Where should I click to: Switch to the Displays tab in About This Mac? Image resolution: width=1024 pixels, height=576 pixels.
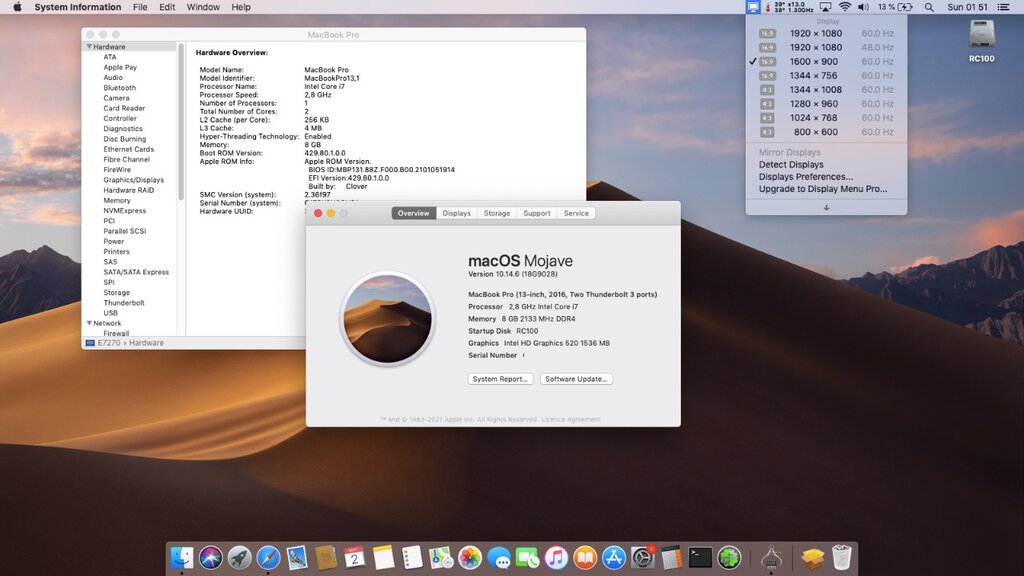(457, 213)
